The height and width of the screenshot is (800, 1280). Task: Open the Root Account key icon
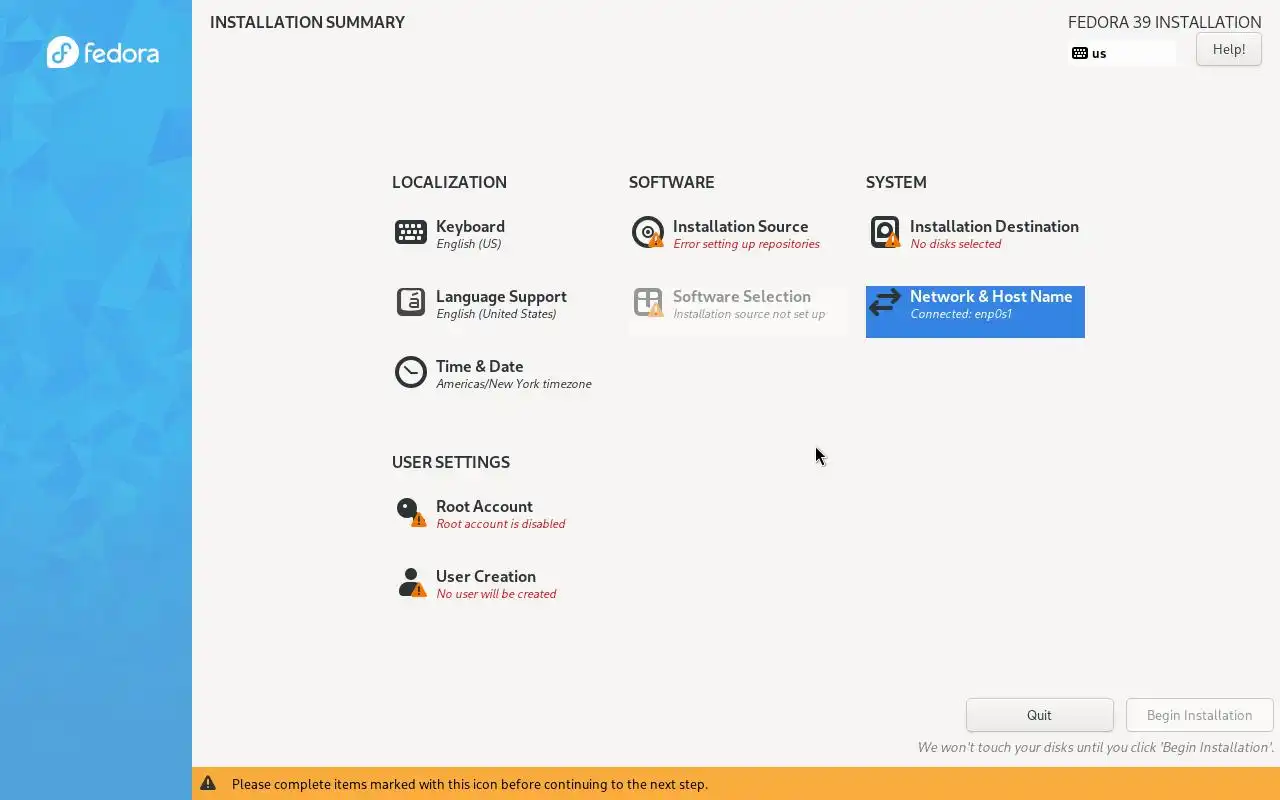411,512
